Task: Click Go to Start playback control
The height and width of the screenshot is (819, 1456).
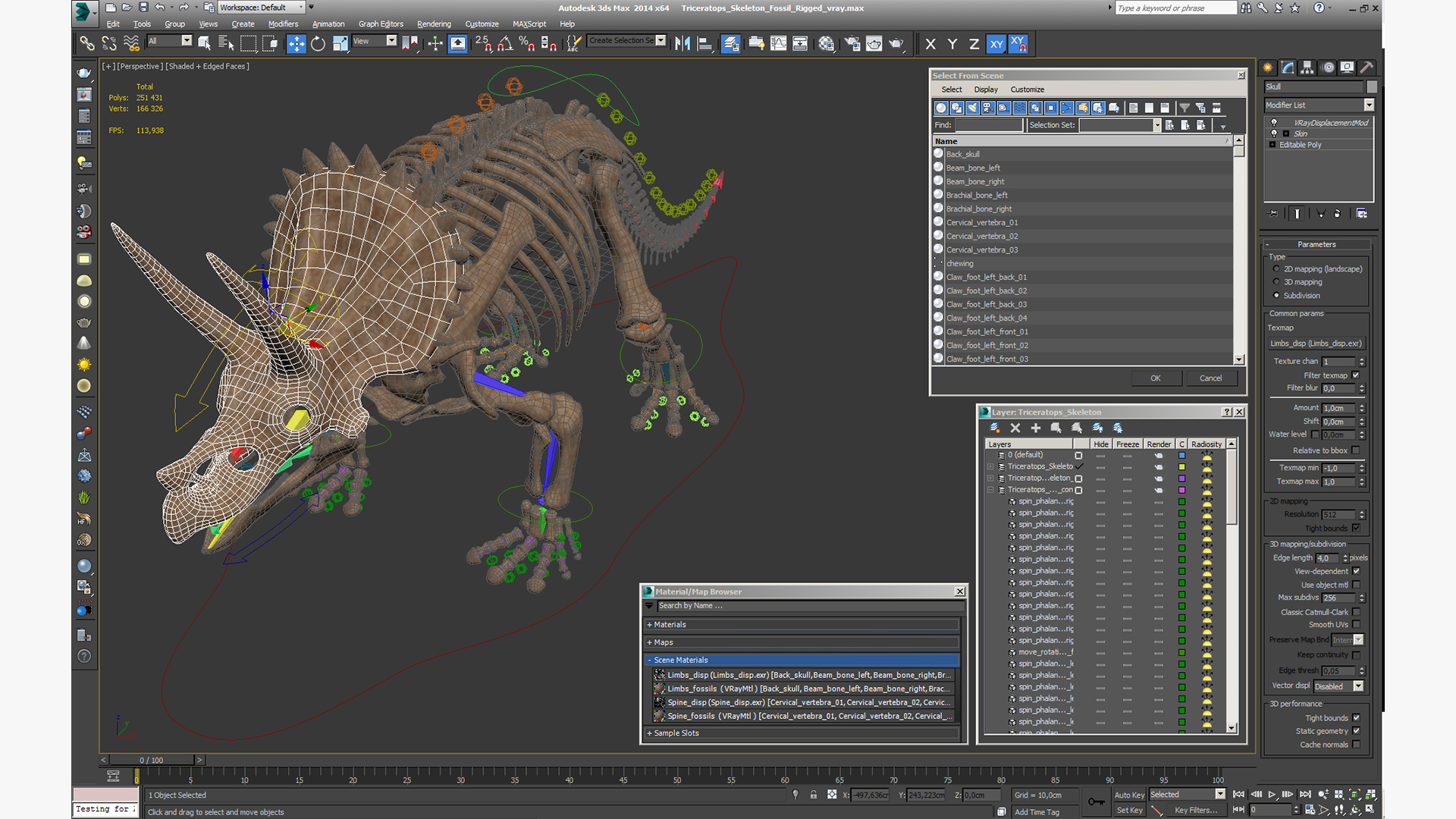Action: pos(1238,794)
